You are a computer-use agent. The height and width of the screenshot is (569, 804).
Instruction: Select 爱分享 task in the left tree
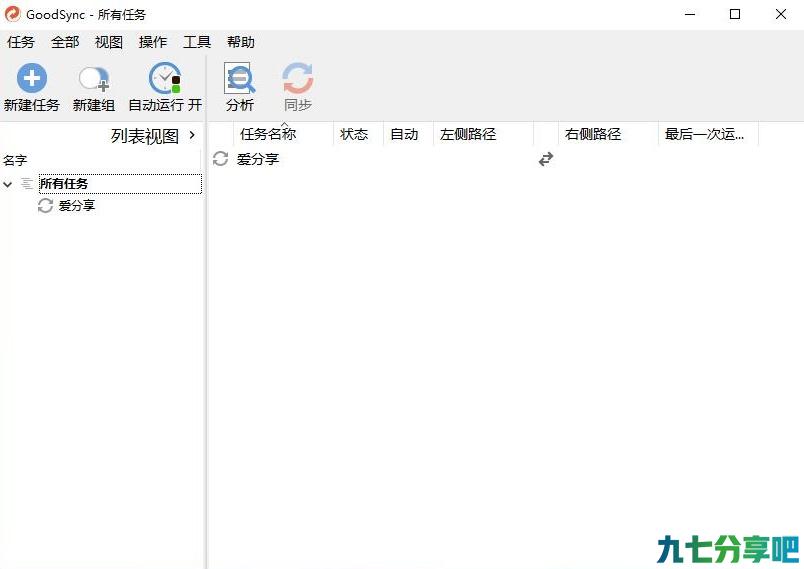click(x=77, y=206)
